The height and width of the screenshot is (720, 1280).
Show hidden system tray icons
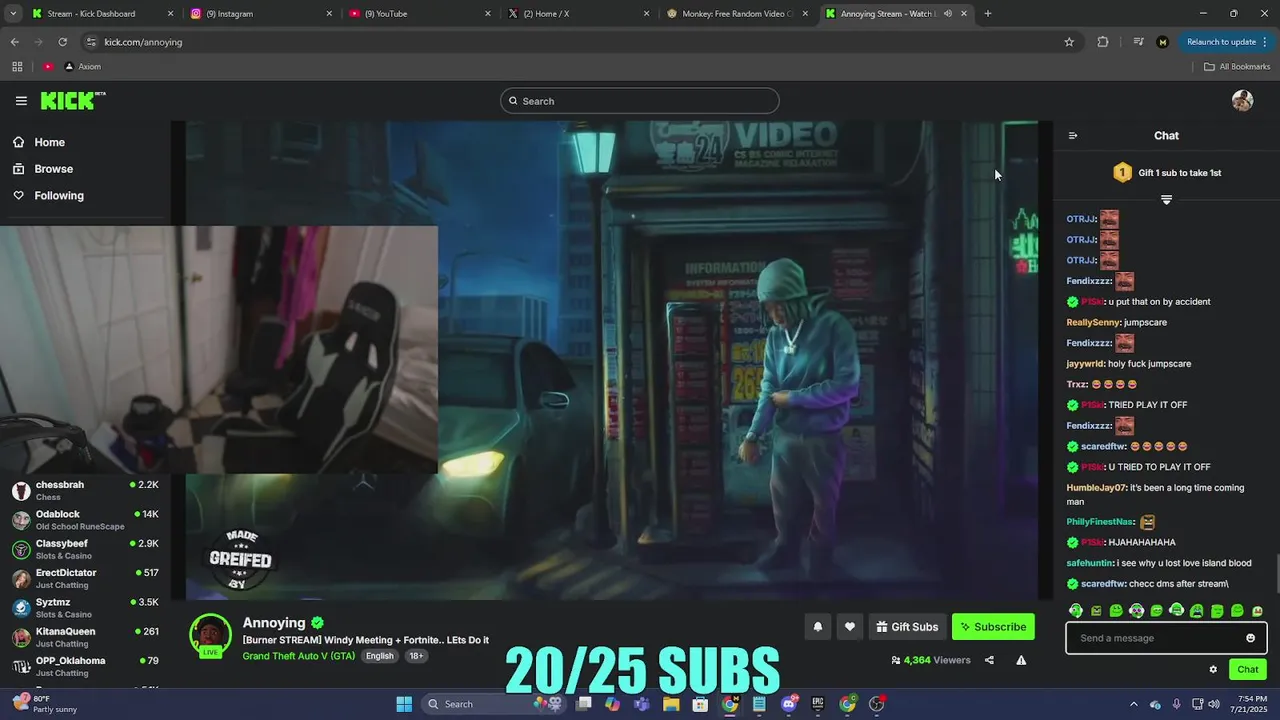[1133, 704]
